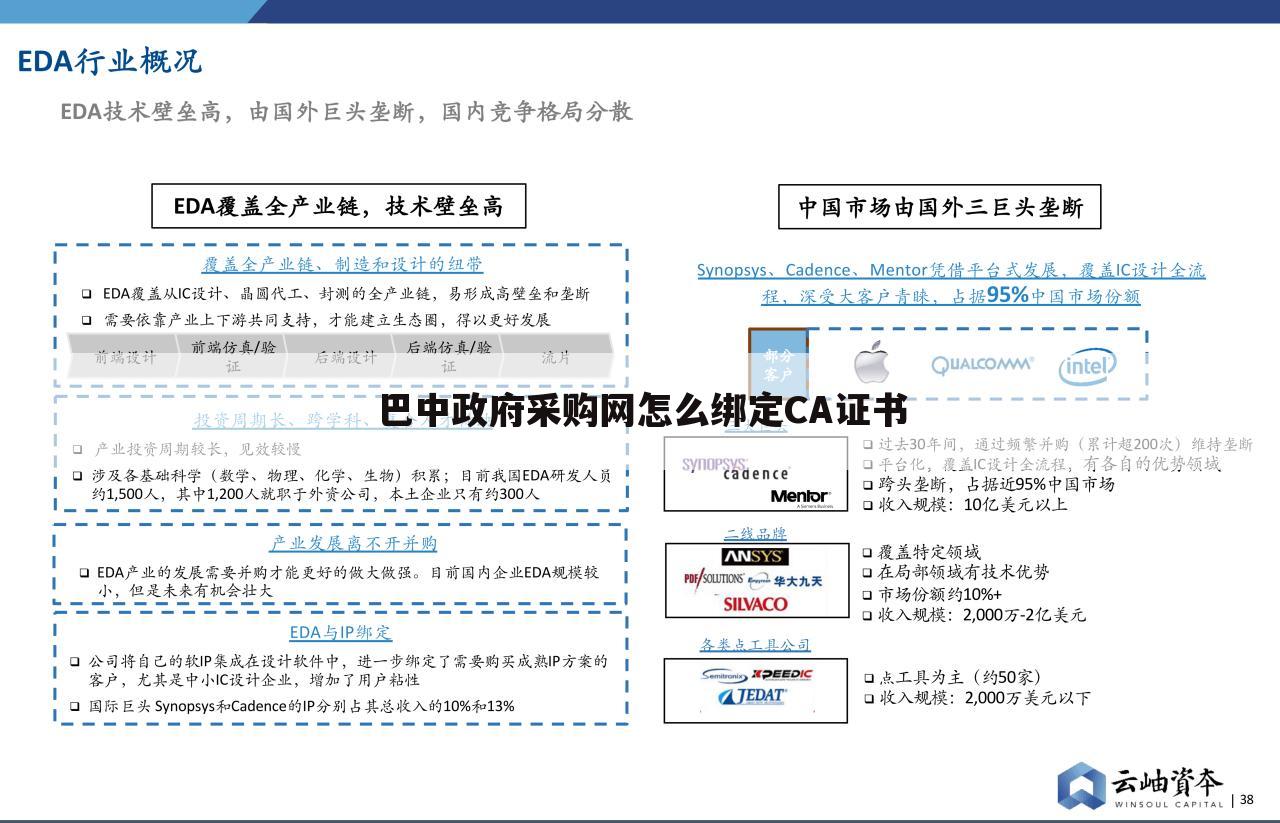Click the 华大九天 logo
Image resolution: width=1280 pixels, height=823 pixels.
point(797,580)
